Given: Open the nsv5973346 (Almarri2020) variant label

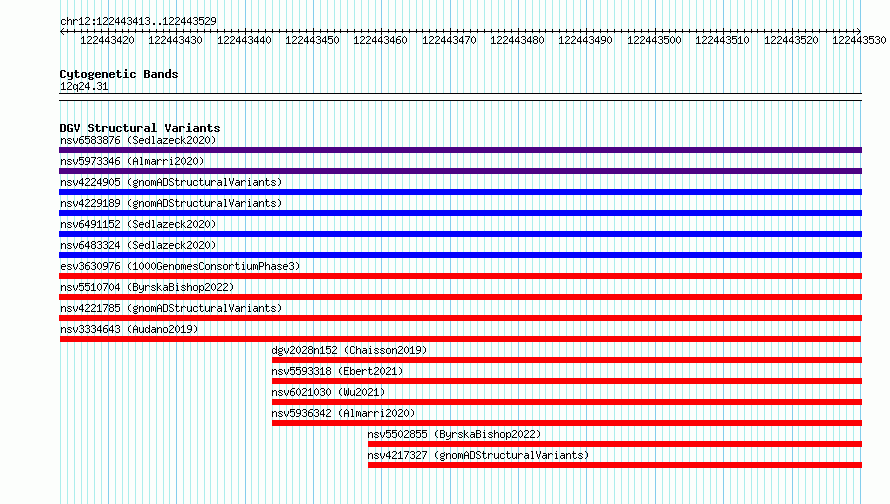Looking at the screenshot, I should click(132, 161).
